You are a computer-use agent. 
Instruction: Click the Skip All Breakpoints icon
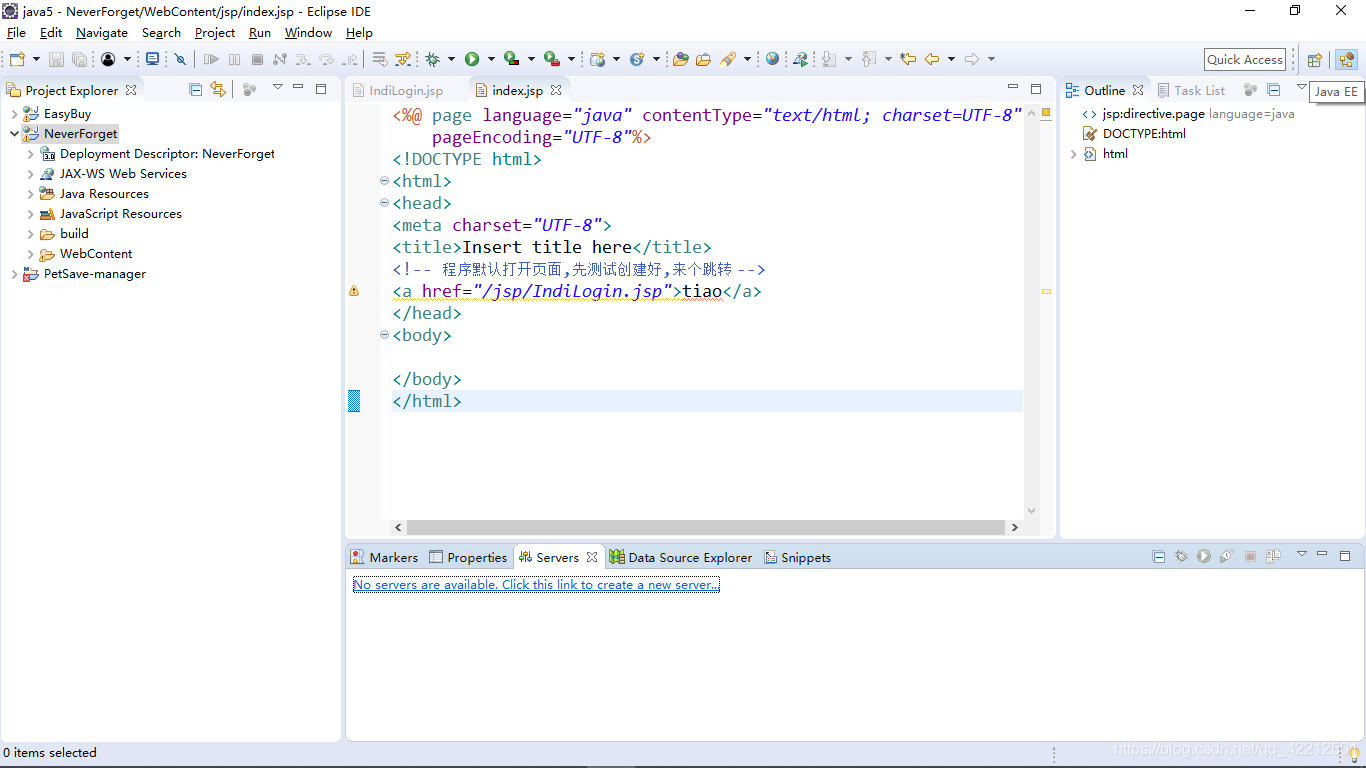click(x=180, y=60)
